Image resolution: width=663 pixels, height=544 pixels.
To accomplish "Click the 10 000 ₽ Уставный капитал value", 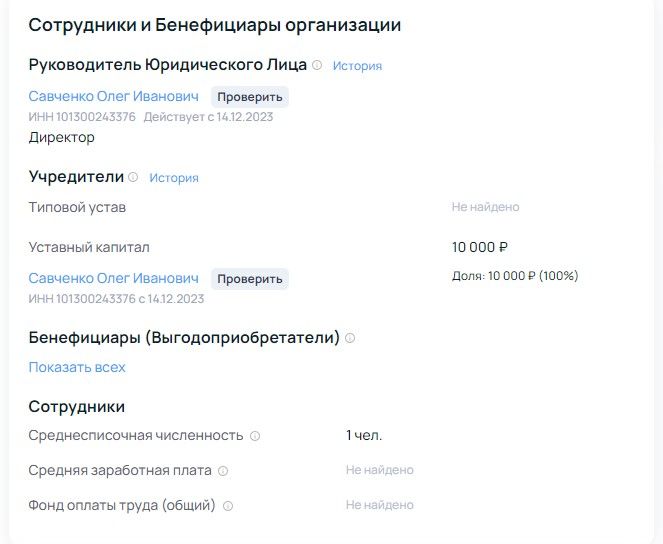I will pos(480,247).
